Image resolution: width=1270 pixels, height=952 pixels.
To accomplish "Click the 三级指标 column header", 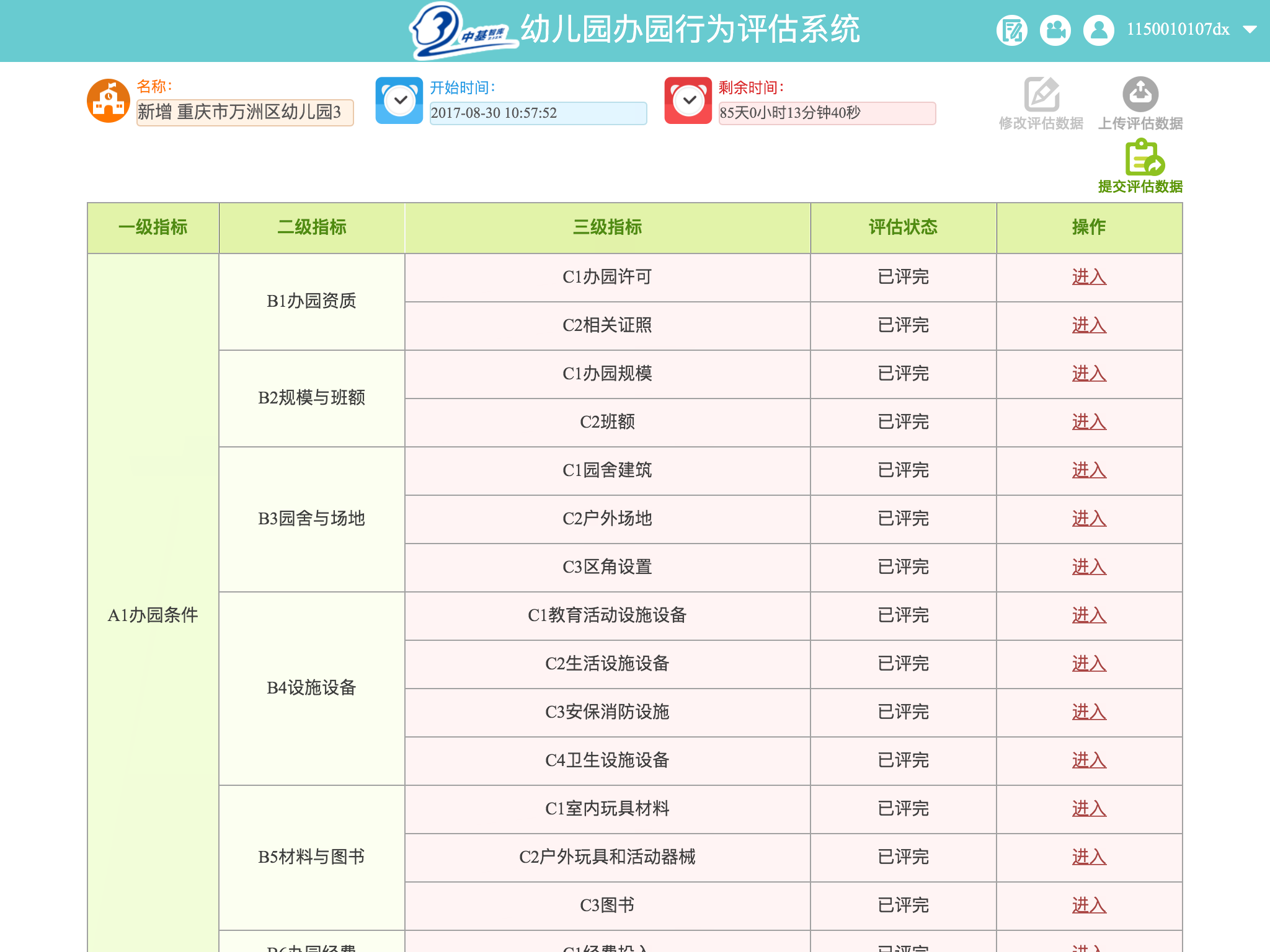I will [608, 227].
